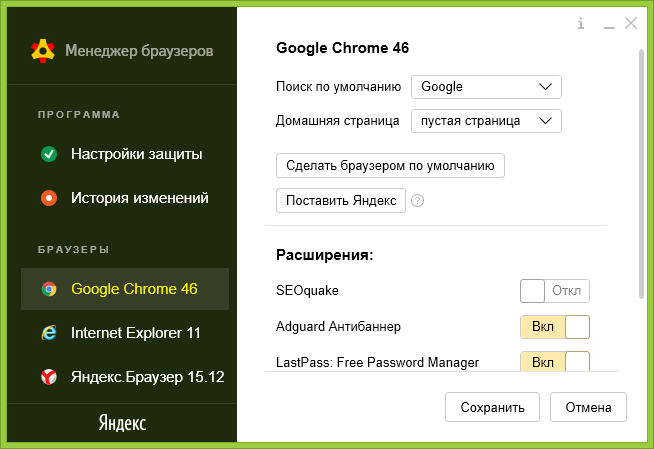Image resolution: width=654 pixels, height=449 pixels.
Task: Click the LastPass: Free Password Manager label
Action: (x=377, y=362)
